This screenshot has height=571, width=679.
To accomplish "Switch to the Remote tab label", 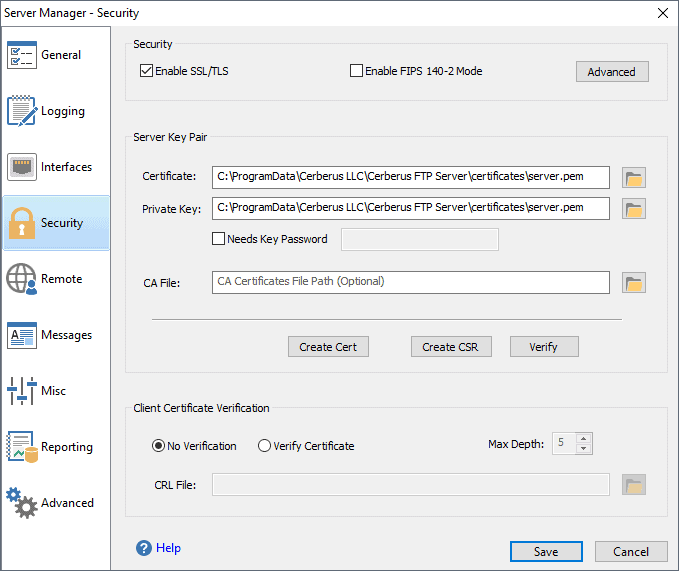I will [x=61, y=279].
